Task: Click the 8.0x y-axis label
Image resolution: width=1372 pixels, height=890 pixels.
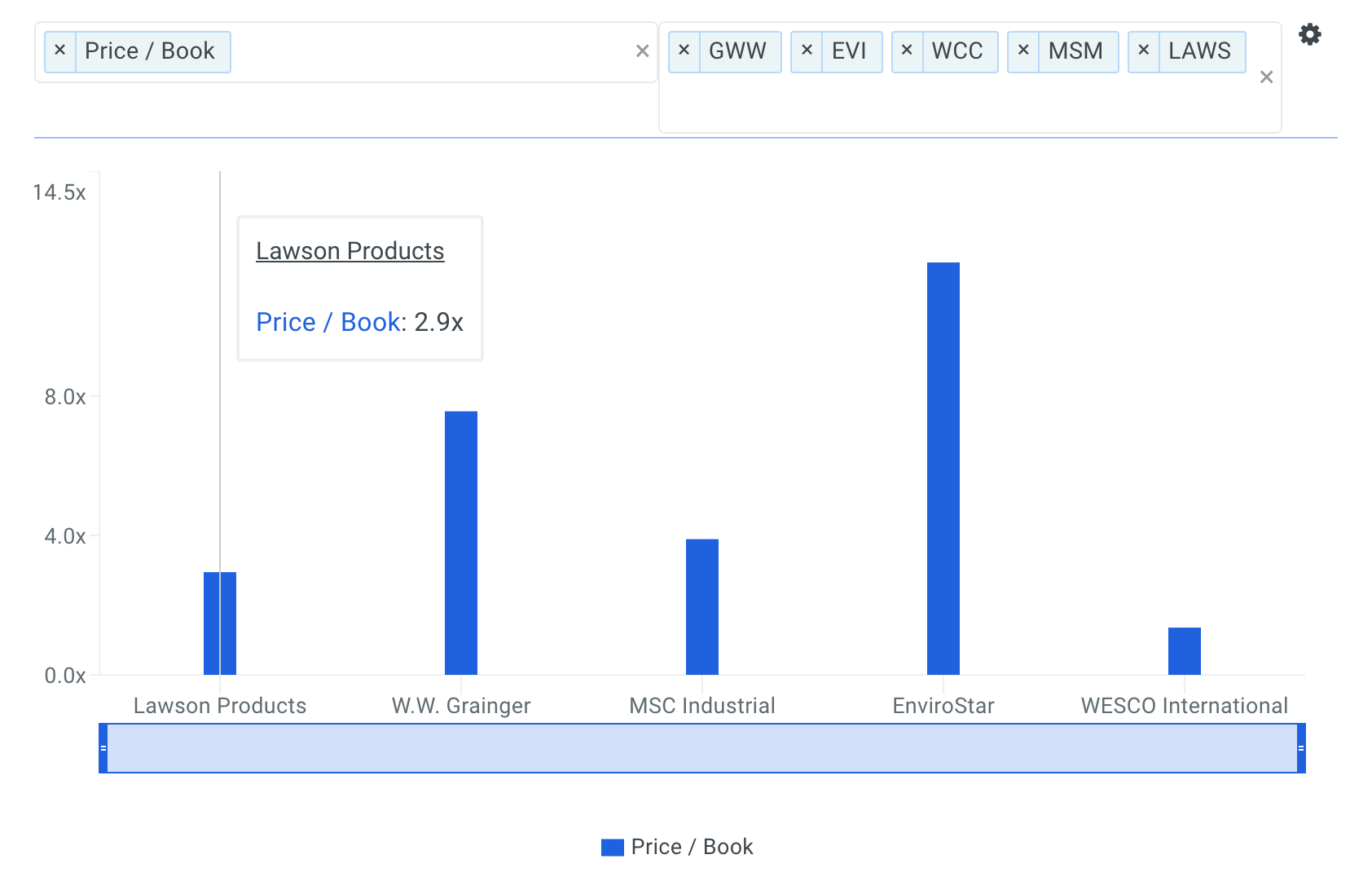Action: pos(65,397)
